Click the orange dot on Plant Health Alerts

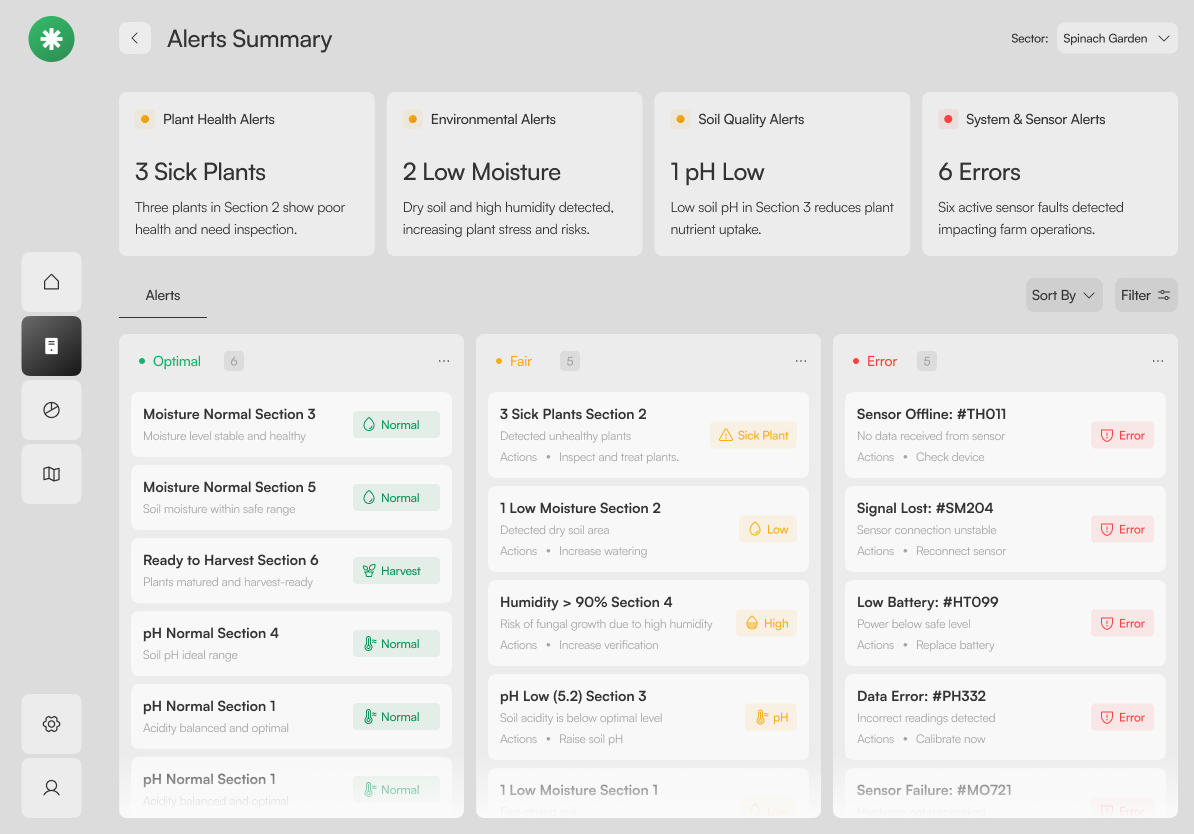(x=145, y=119)
